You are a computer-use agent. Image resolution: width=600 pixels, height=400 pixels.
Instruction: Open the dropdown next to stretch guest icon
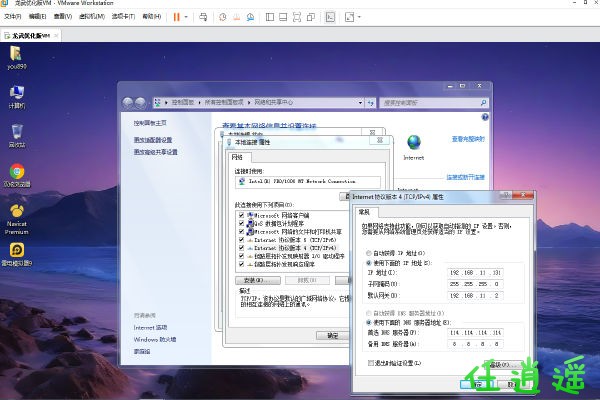click(x=359, y=17)
